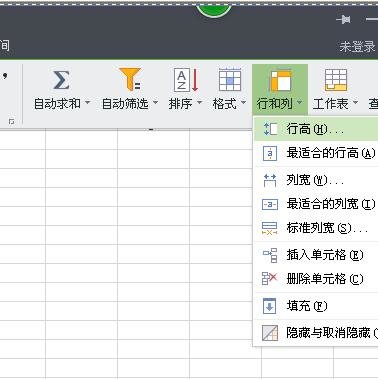Choose 列宽(W)... menu entry
The image size is (378, 379).
(x=316, y=180)
